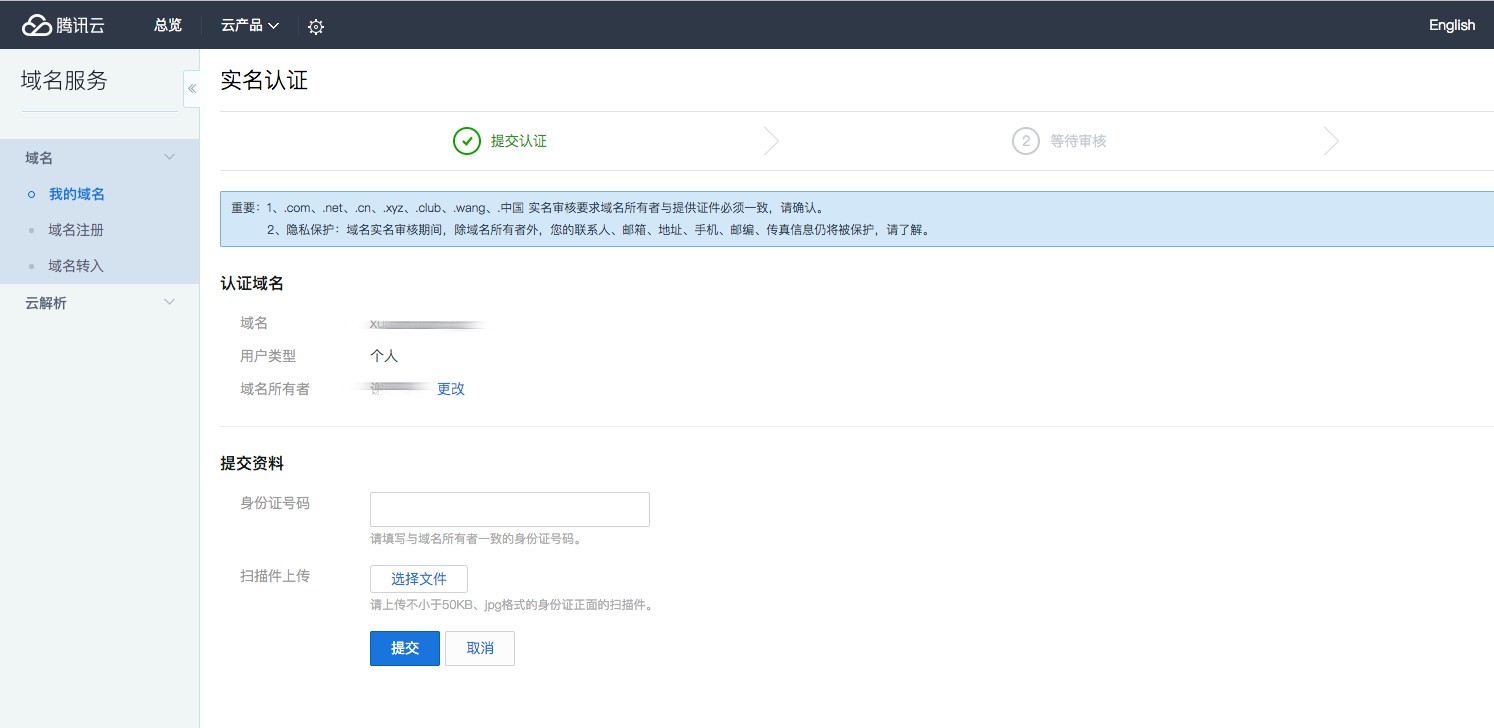
Task: Collapse the 域名 sidebar section
Action: click(x=169, y=158)
